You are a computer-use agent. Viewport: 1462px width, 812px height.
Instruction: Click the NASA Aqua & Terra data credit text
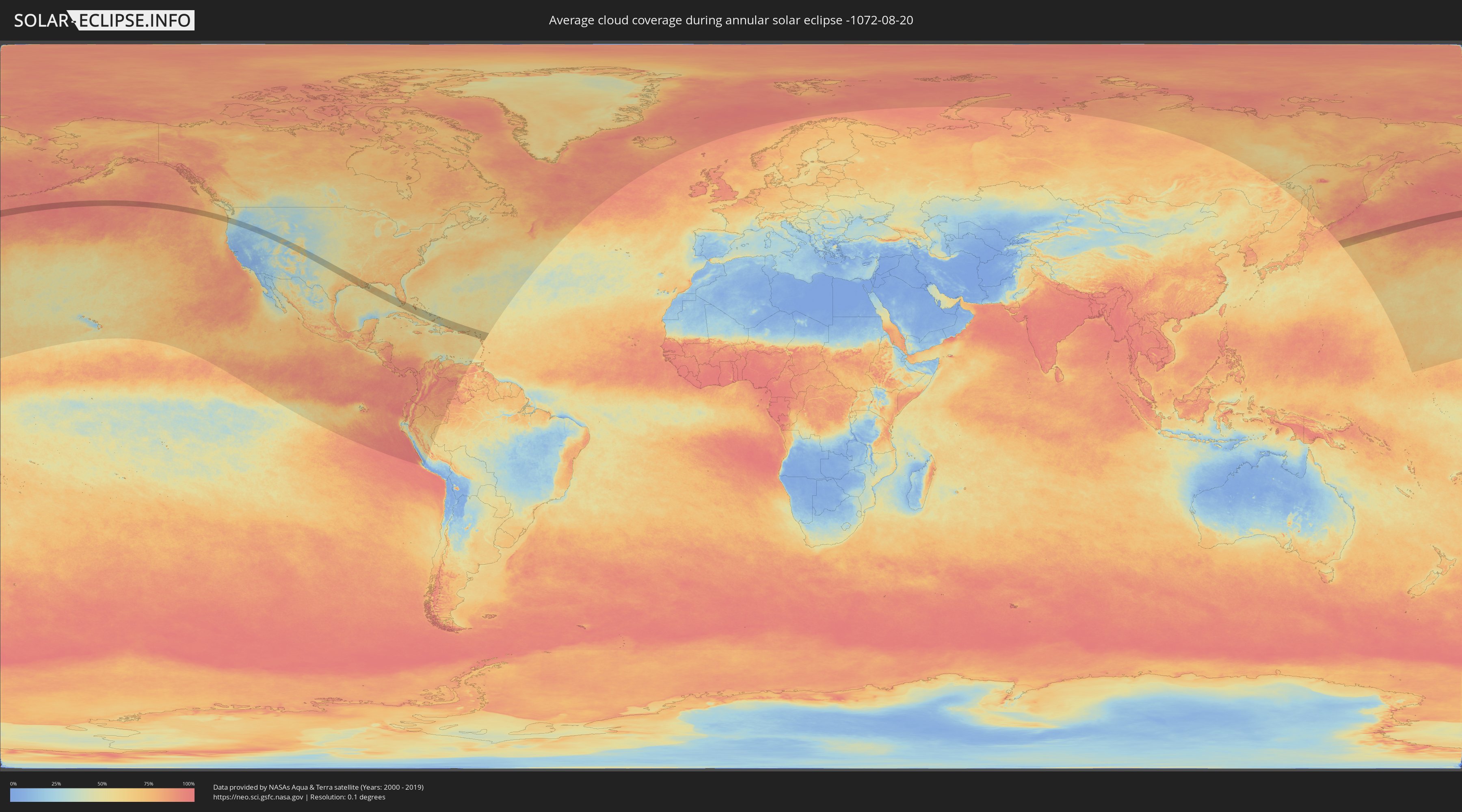[318, 787]
